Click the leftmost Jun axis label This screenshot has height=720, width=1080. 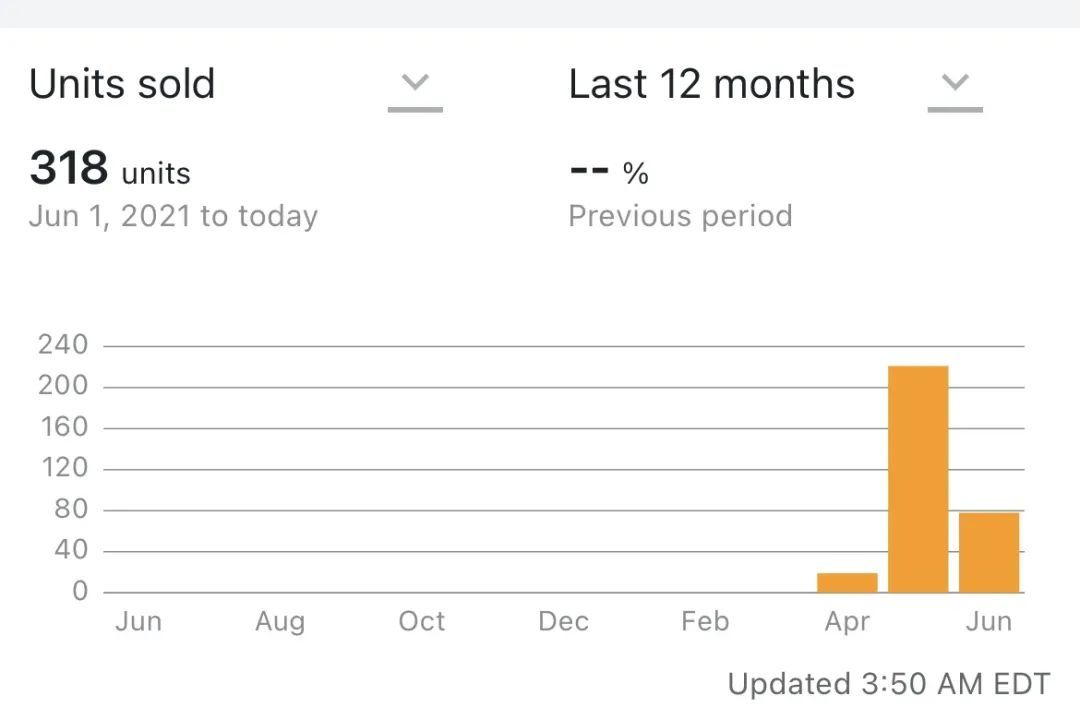[138, 621]
